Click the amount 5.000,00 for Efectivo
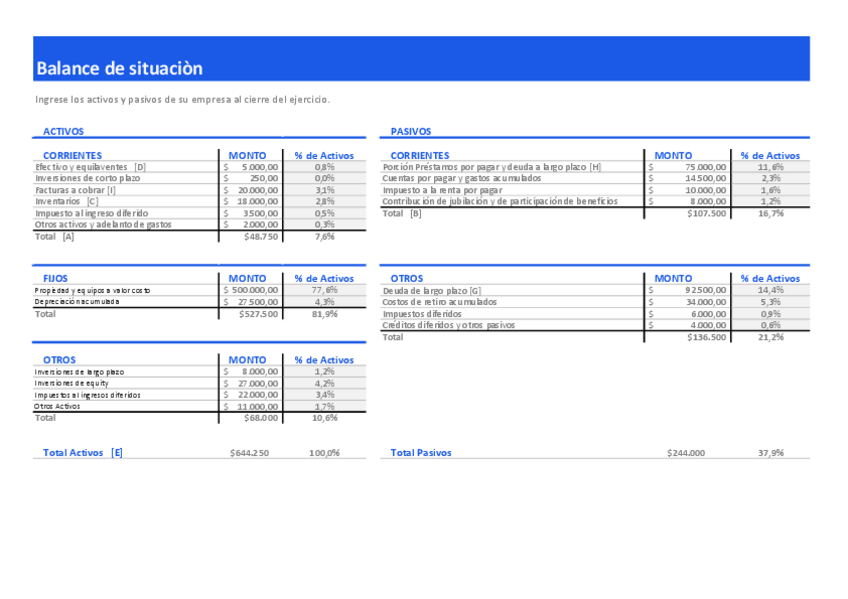The width and height of the screenshot is (848, 599). (260, 167)
